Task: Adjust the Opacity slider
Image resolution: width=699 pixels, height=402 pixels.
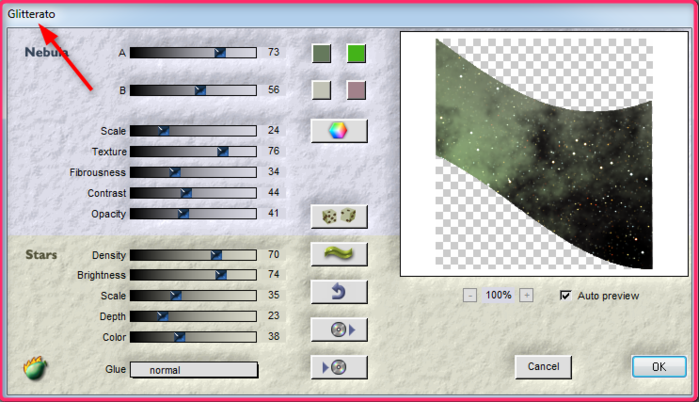Action: 193,213
